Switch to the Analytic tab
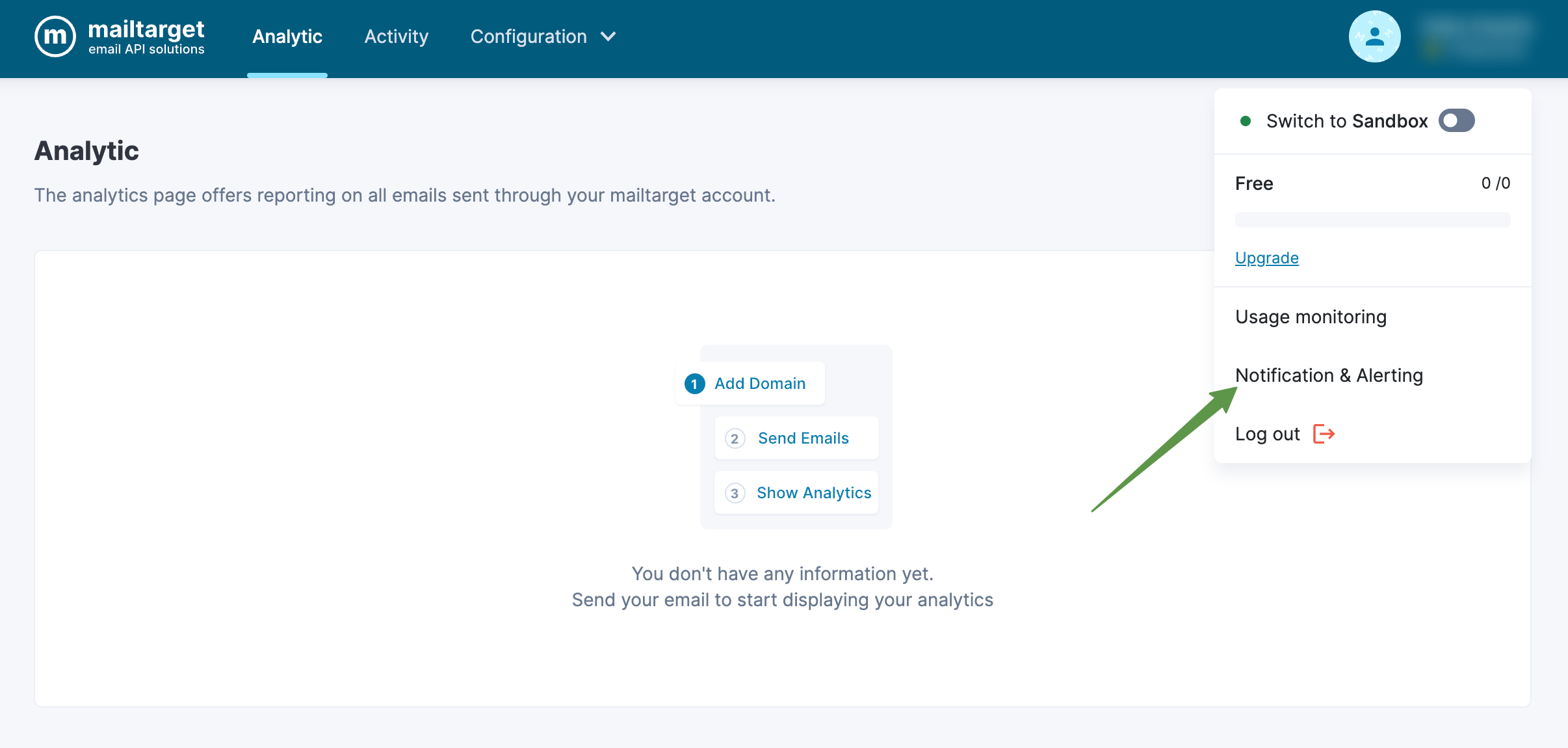The width and height of the screenshot is (1568, 748). (287, 36)
